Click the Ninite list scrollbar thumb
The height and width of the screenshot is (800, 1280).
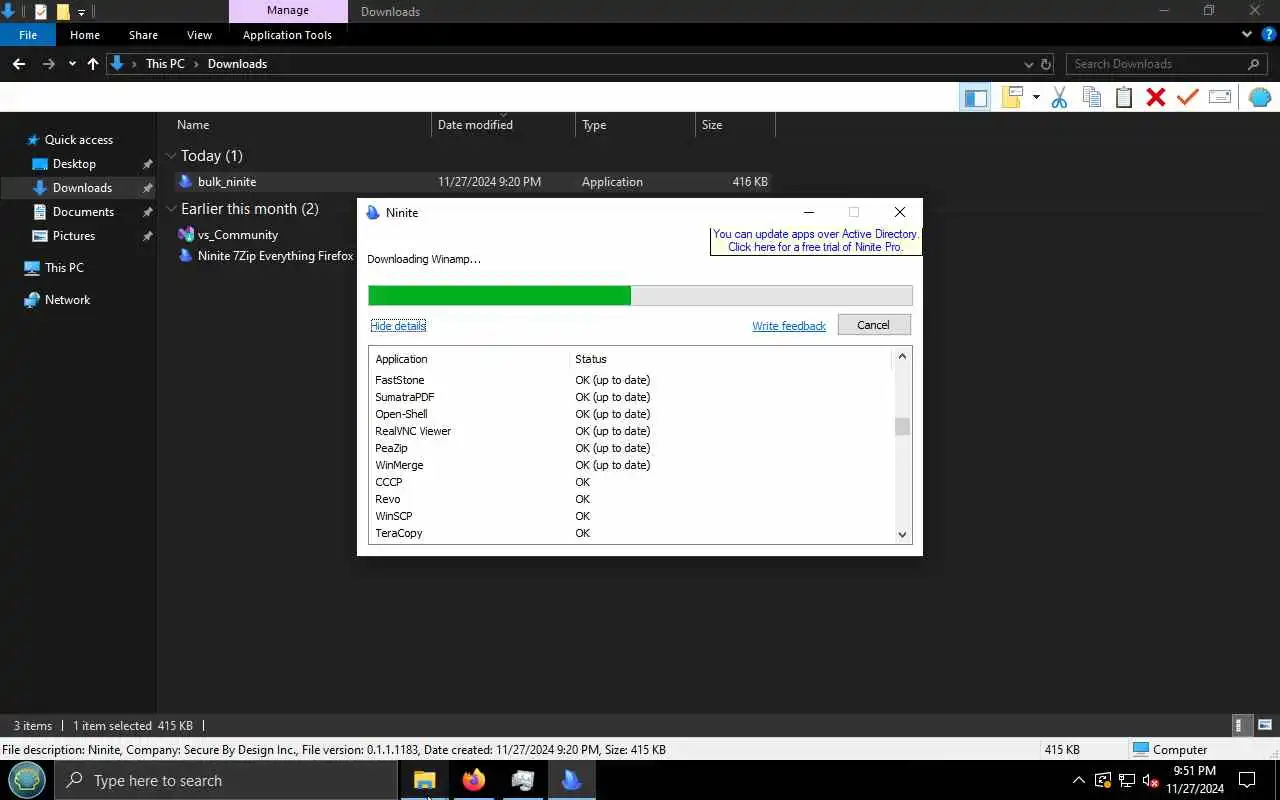(x=902, y=427)
